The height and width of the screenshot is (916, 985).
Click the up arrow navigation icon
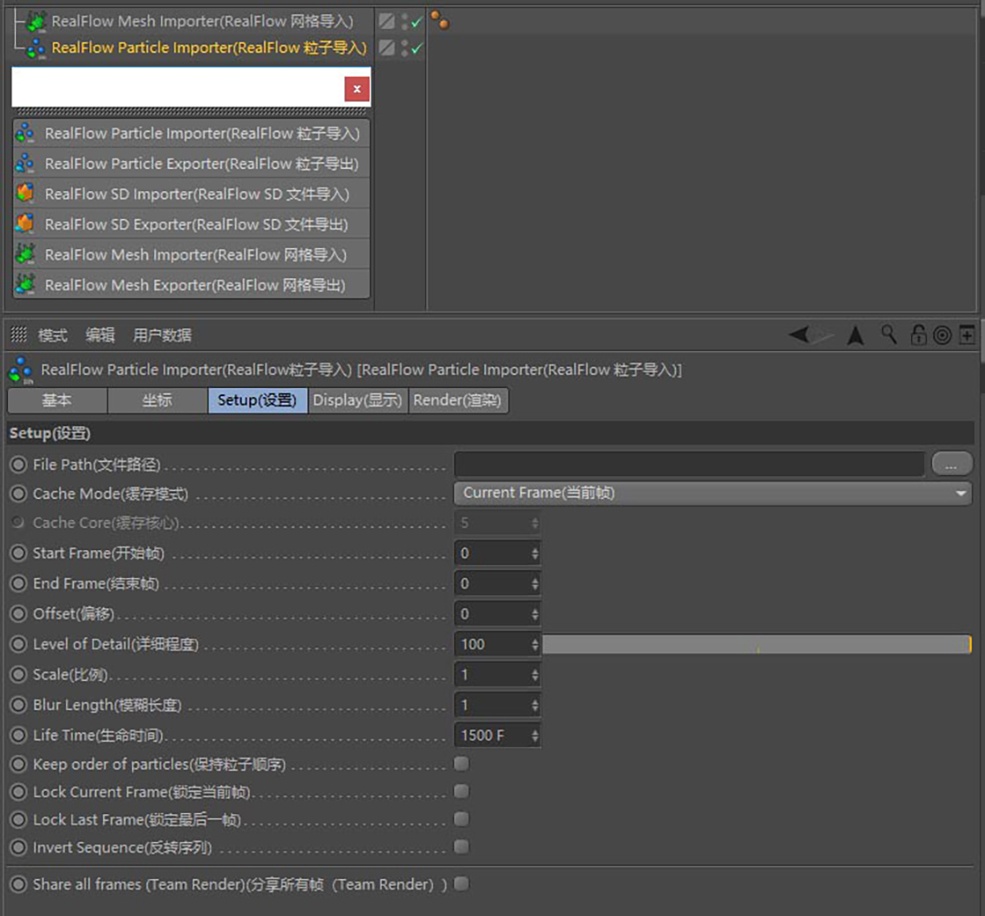pyautogui.click(x=855, y=335)
